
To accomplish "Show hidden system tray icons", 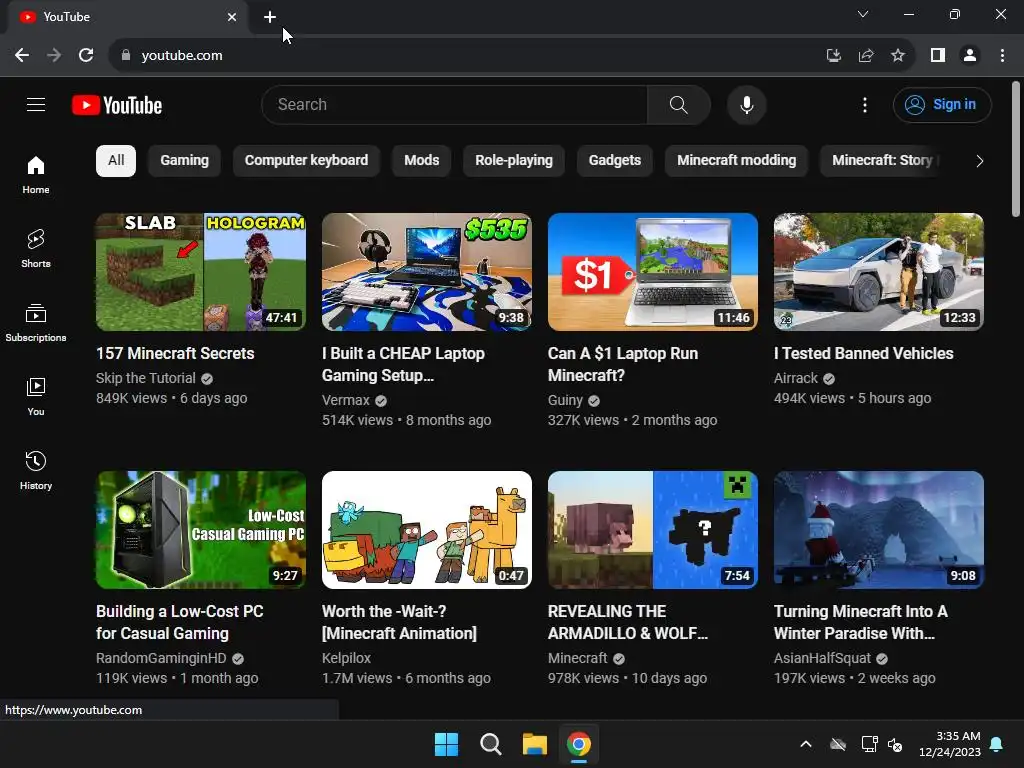I will [x=806, y=744].
